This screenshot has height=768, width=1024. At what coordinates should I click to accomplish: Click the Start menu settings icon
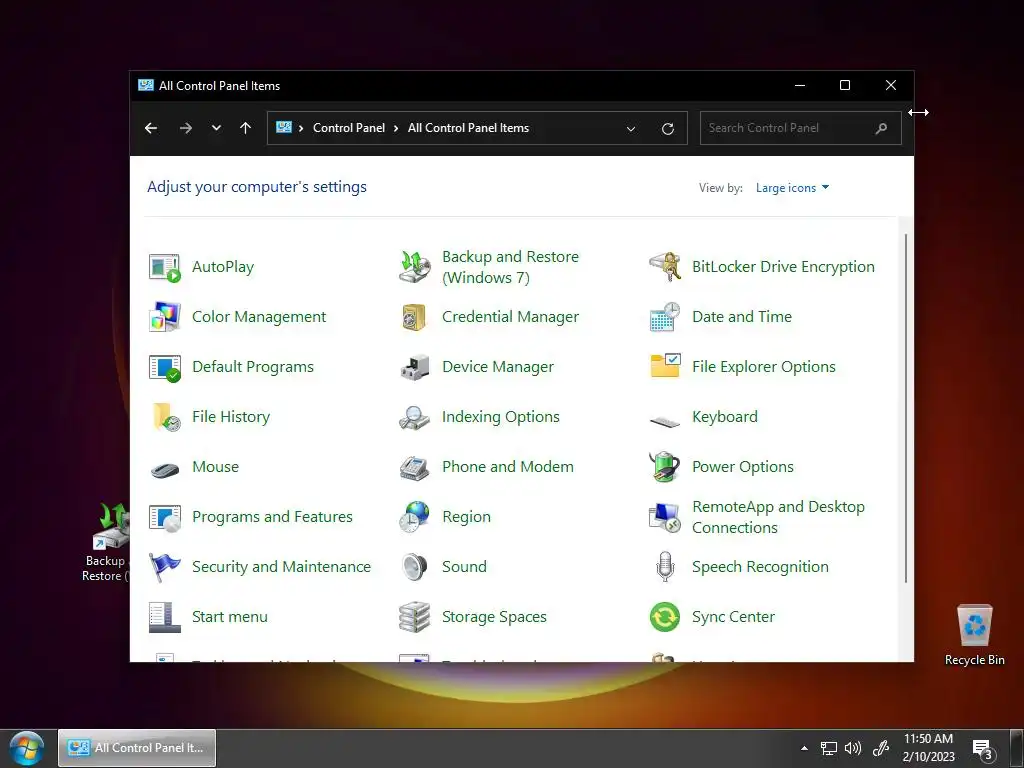tap(165, 617)
